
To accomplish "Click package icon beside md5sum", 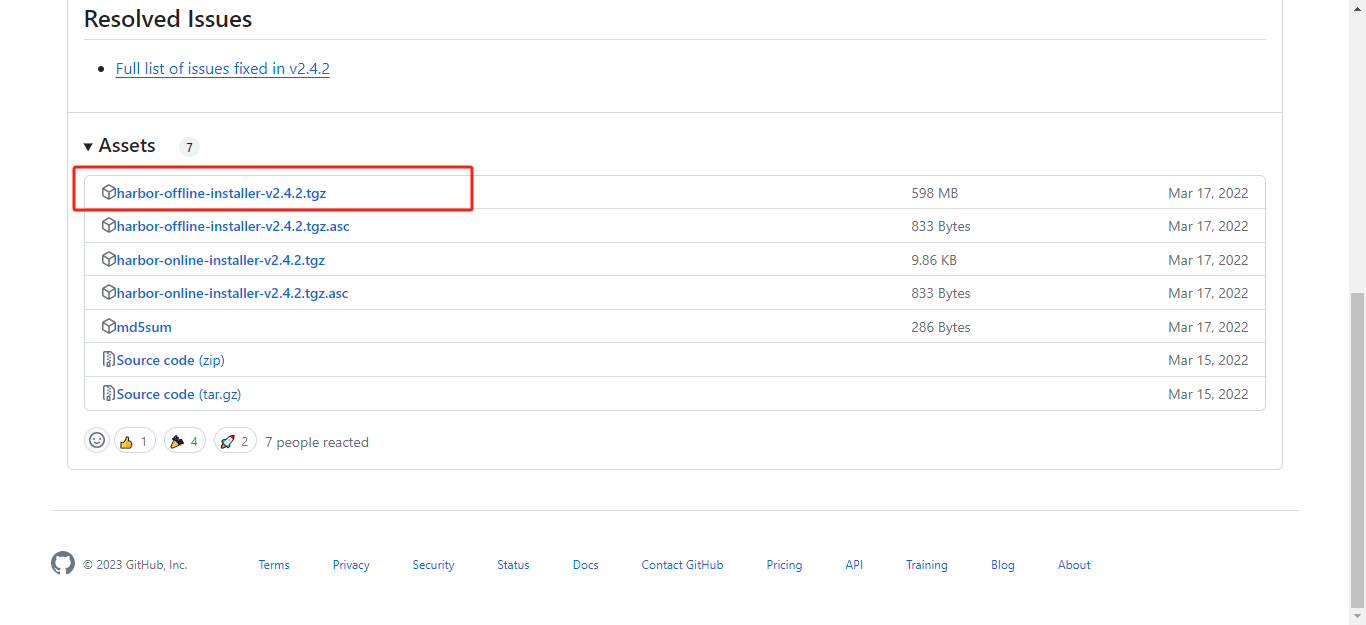I will [109, 326].
